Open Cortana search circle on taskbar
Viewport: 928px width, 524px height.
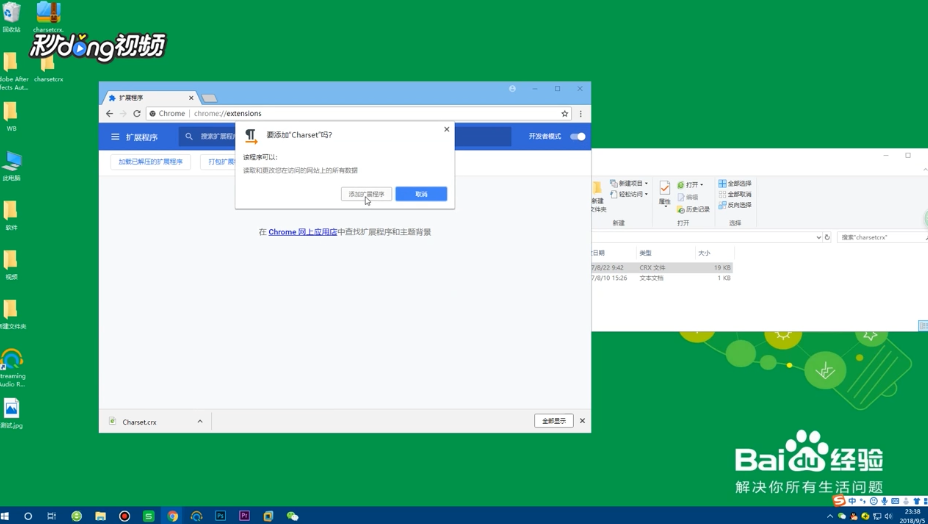click(28, 516)
